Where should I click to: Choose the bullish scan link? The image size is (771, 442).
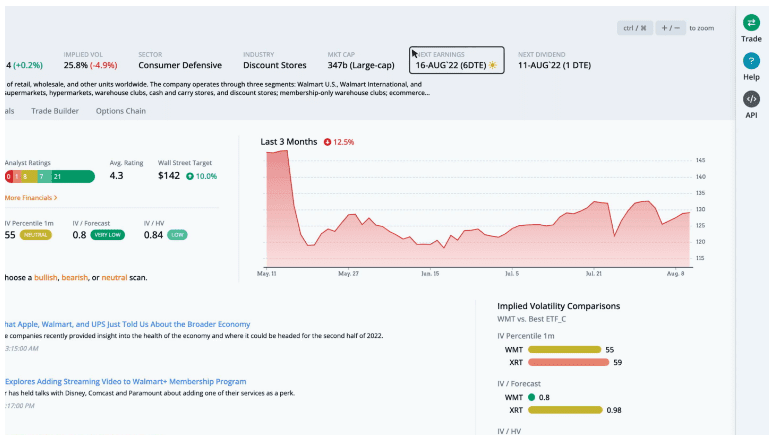click(x=46, y=277)
